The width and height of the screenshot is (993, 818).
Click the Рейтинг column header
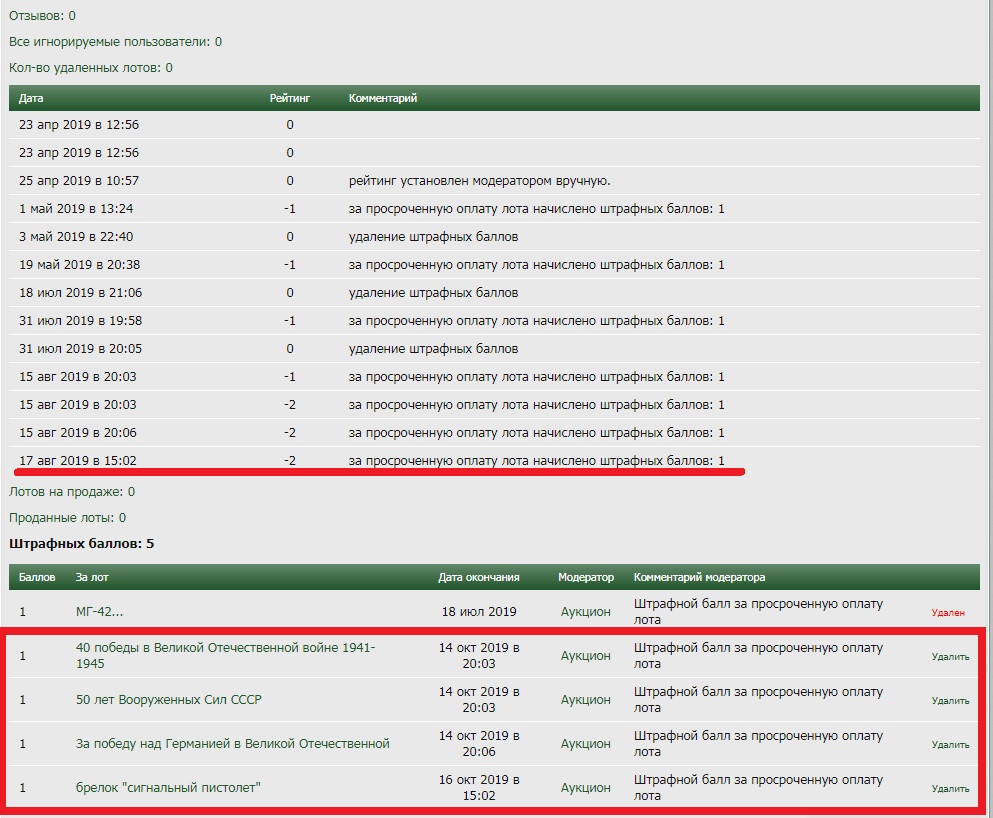pyautogui.click(x=290, y=98)
